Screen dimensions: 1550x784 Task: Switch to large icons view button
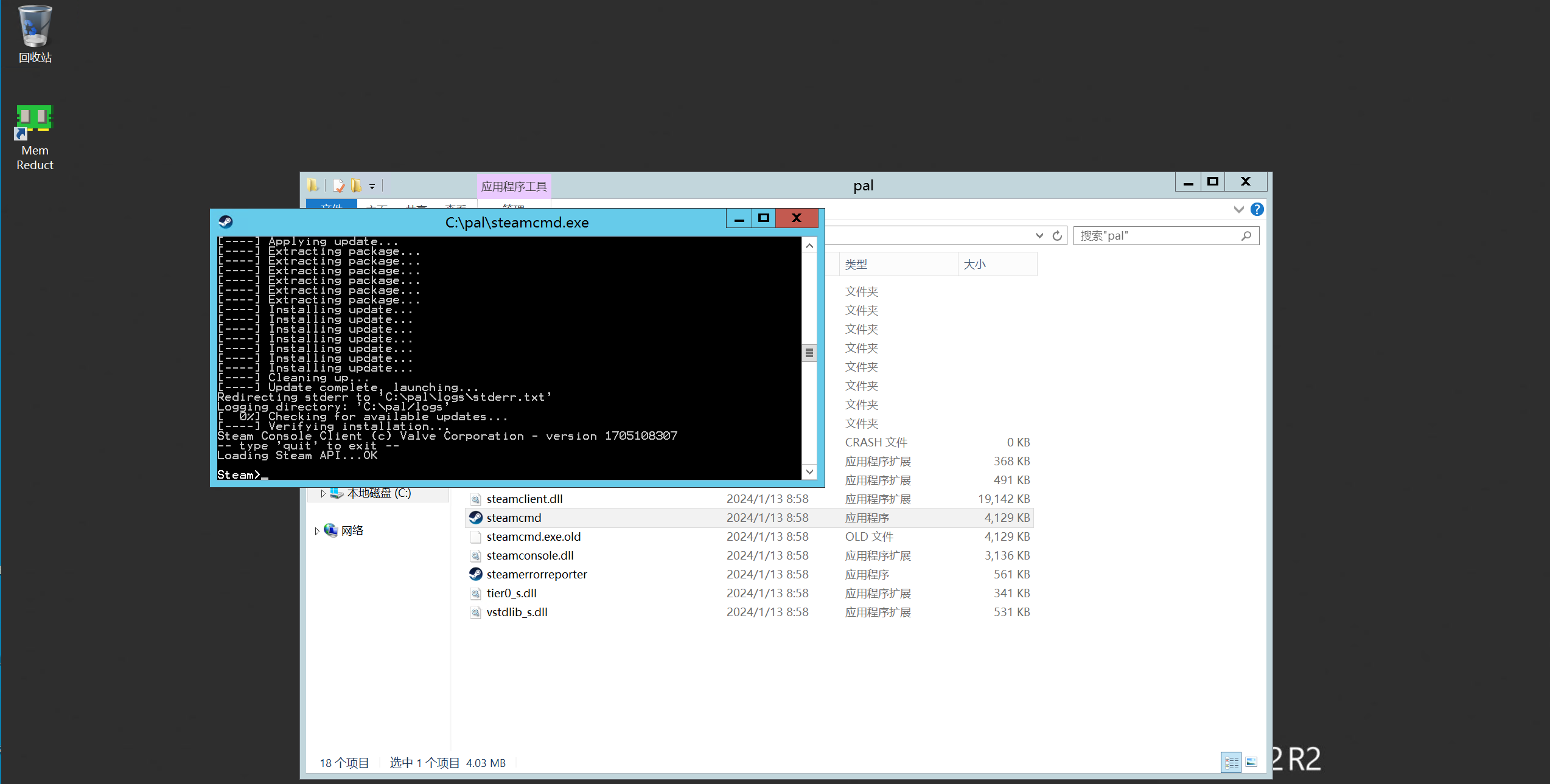click(1251, 762)
